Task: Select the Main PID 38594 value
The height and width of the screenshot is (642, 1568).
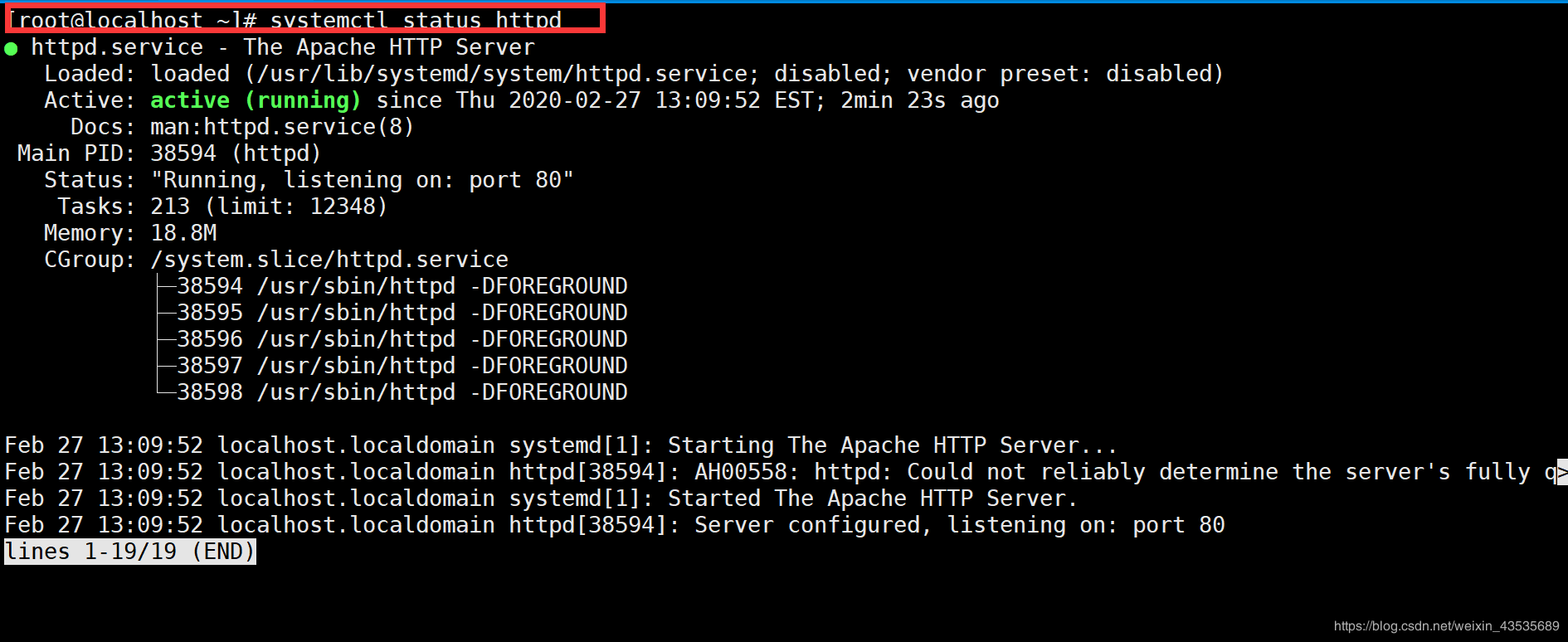Action: coord(183,153)
